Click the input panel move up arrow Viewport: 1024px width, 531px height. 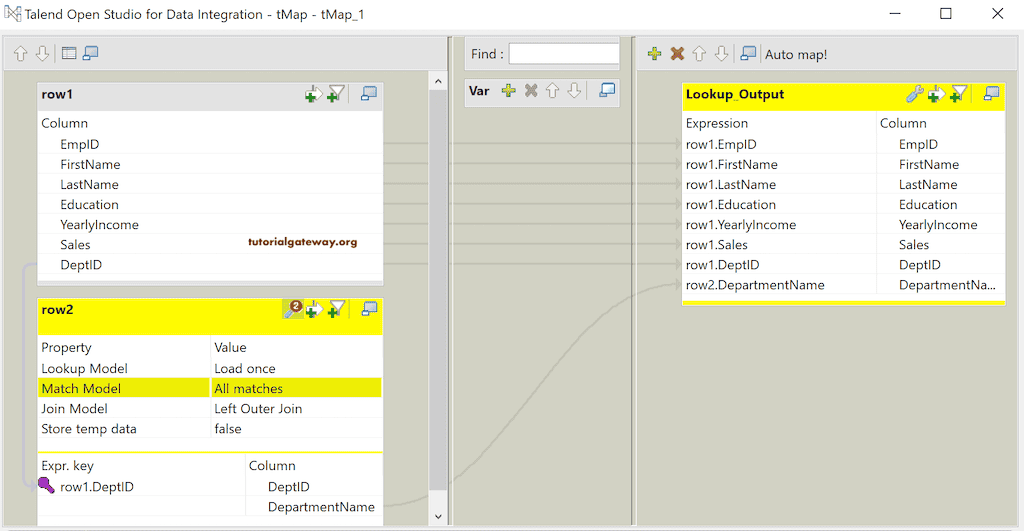(21, 54)
